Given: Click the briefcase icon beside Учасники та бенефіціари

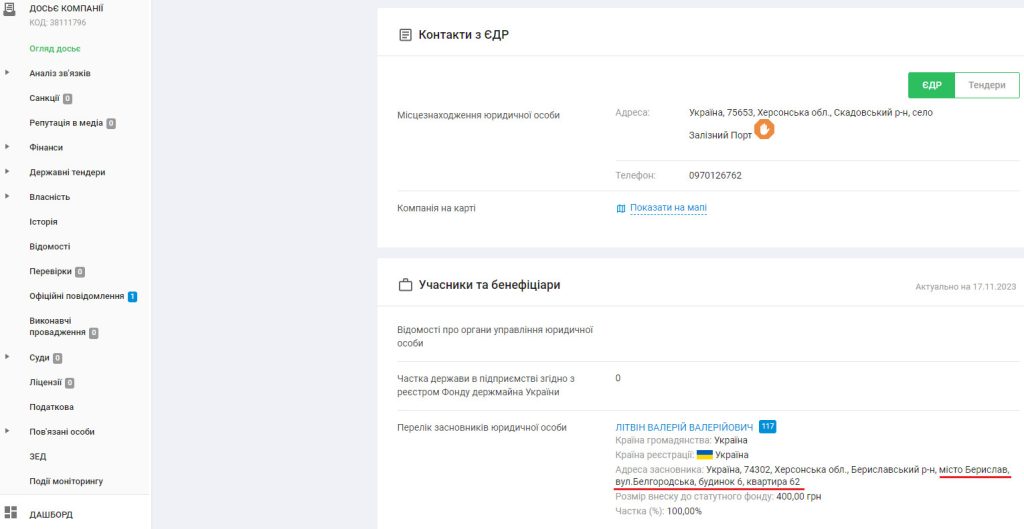Looking at the screenshot, I should point(405,285).
